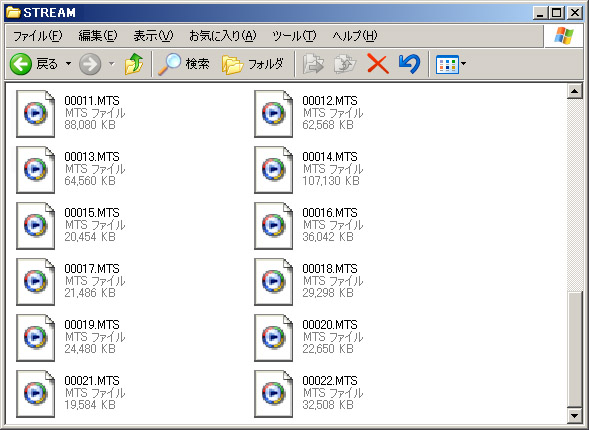This screenshot has width=589, height=430.
Task: Open the Views dropdown button
Action: click(451, 64)
